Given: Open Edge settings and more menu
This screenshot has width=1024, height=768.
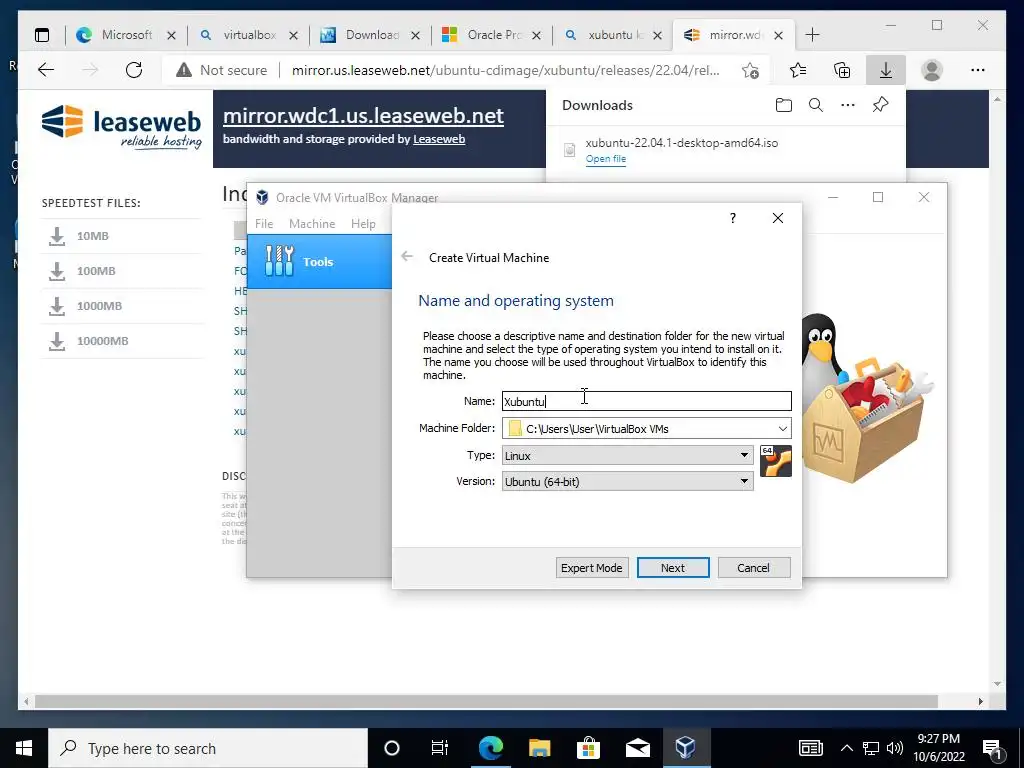Looking at the screenshot, I should click(978, 70).
